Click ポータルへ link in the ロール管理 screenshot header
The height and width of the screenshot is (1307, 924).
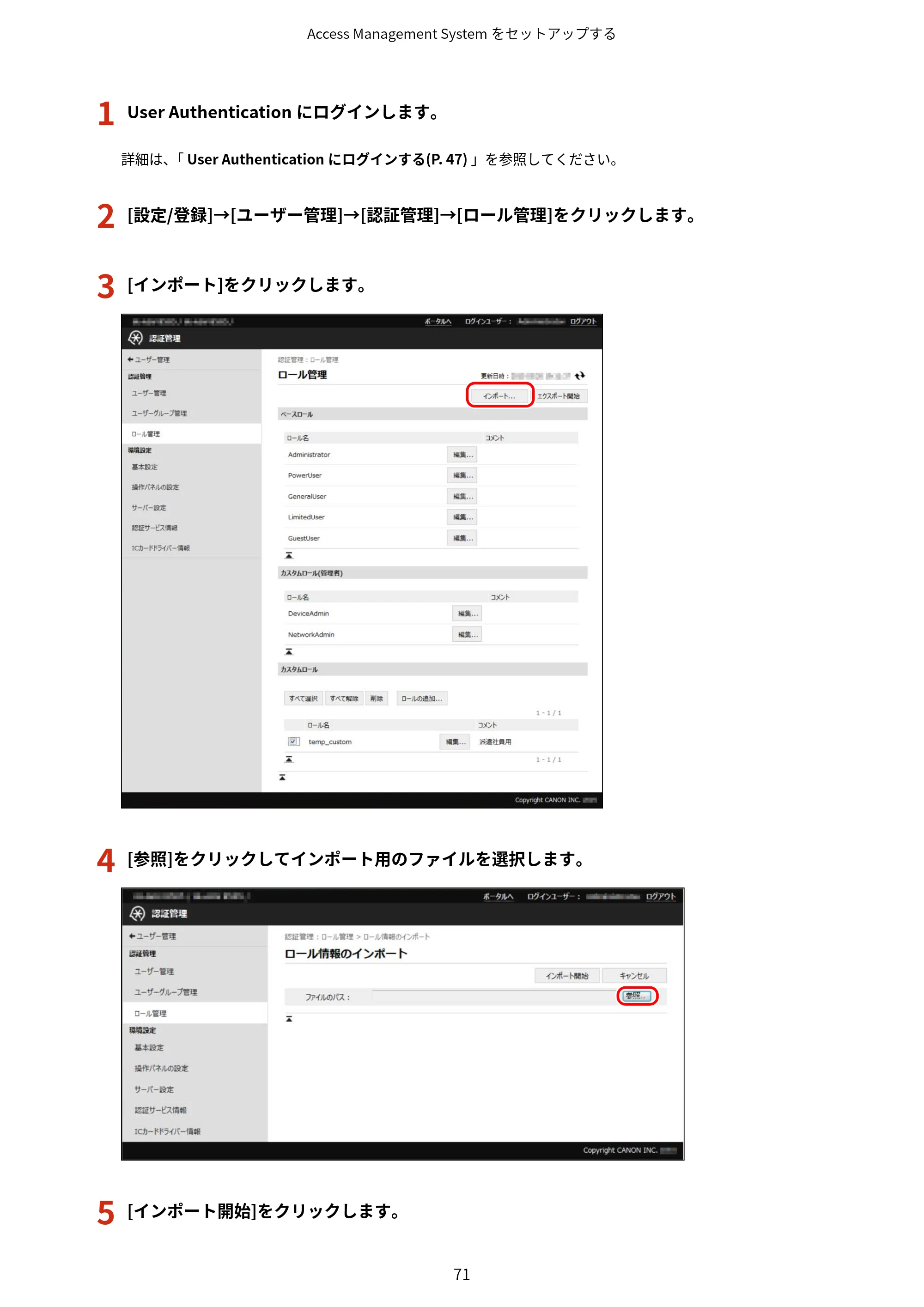[437, 322]
